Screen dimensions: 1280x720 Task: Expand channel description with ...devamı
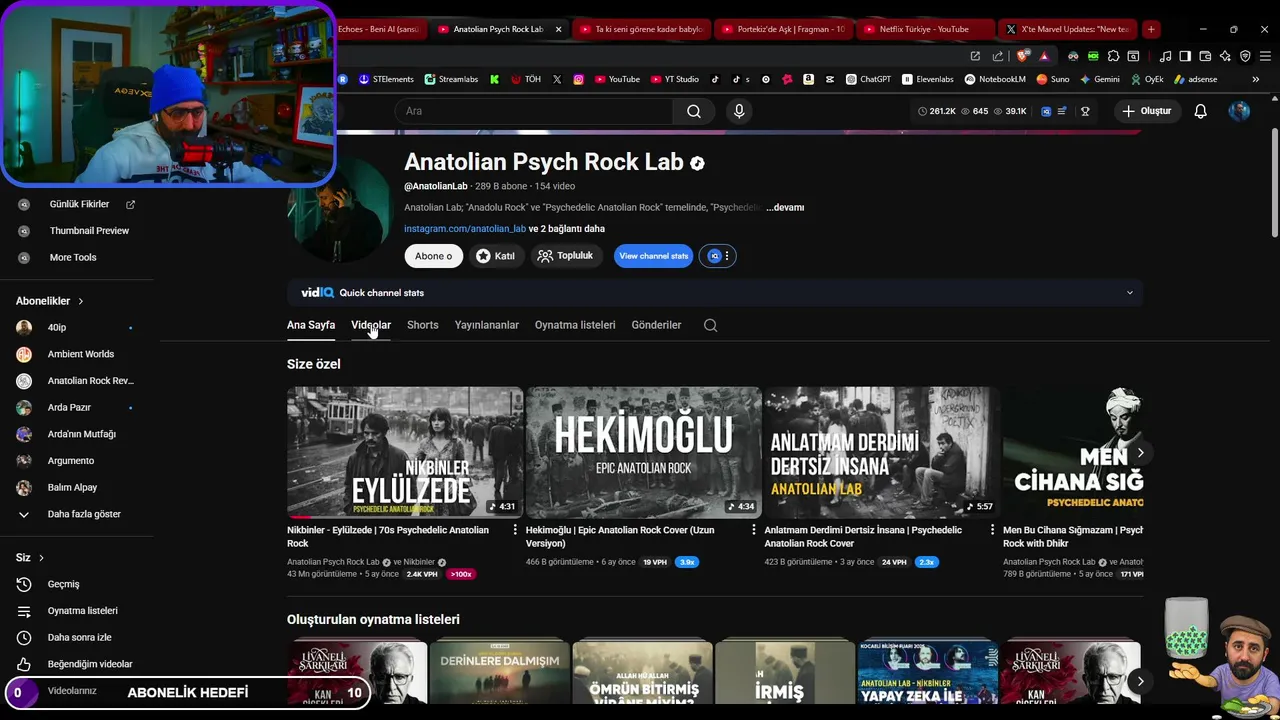pos(785,207)
